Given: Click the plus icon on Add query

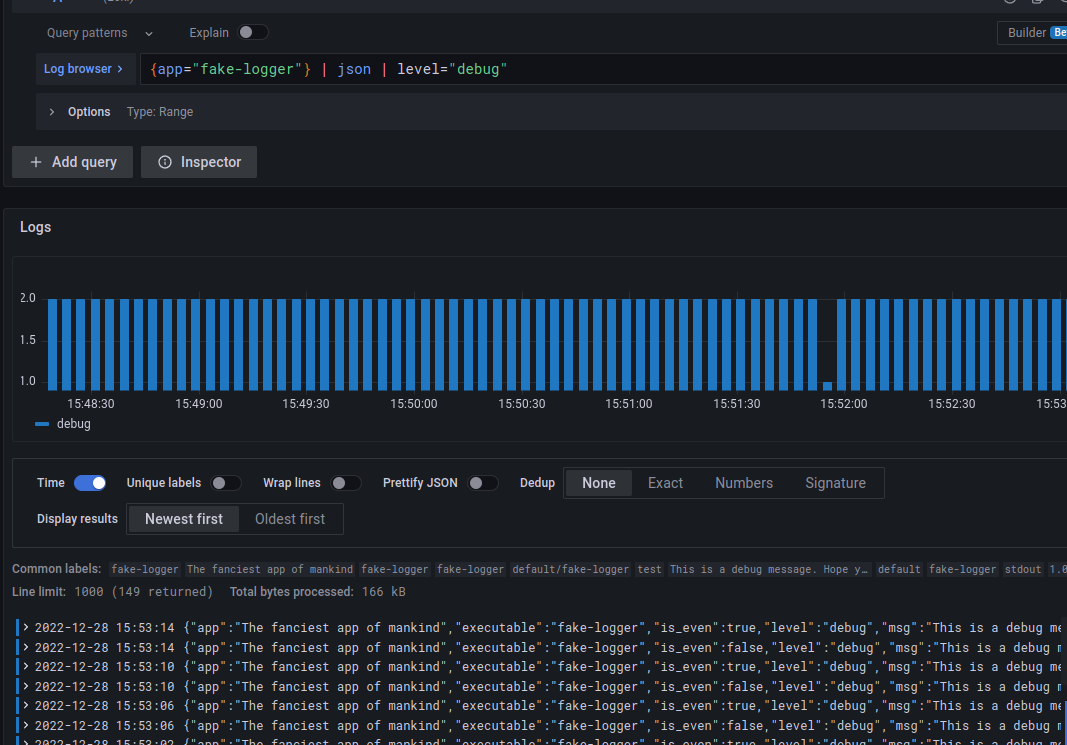Looking at the screenshot, I should tap(36, 162).
